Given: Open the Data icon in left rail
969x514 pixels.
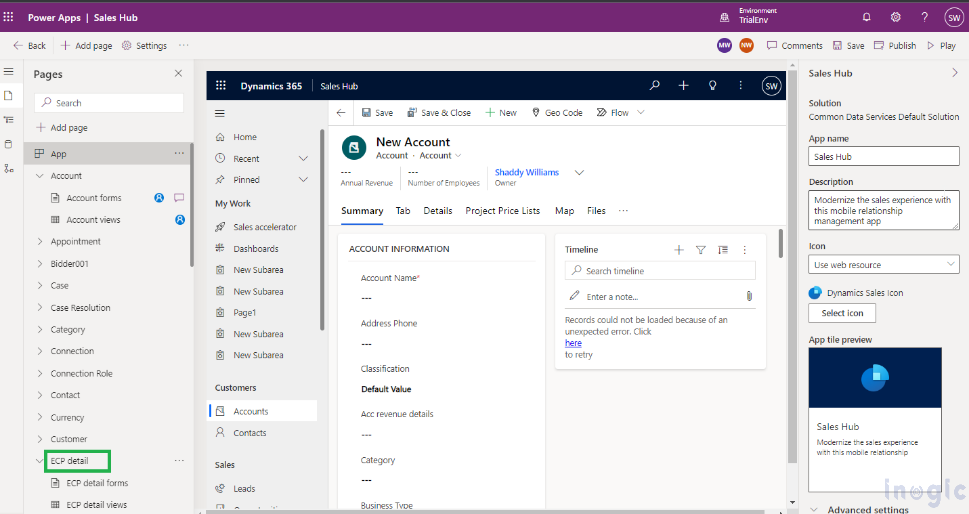Looking at the screenshot, I should pos(9,144).
